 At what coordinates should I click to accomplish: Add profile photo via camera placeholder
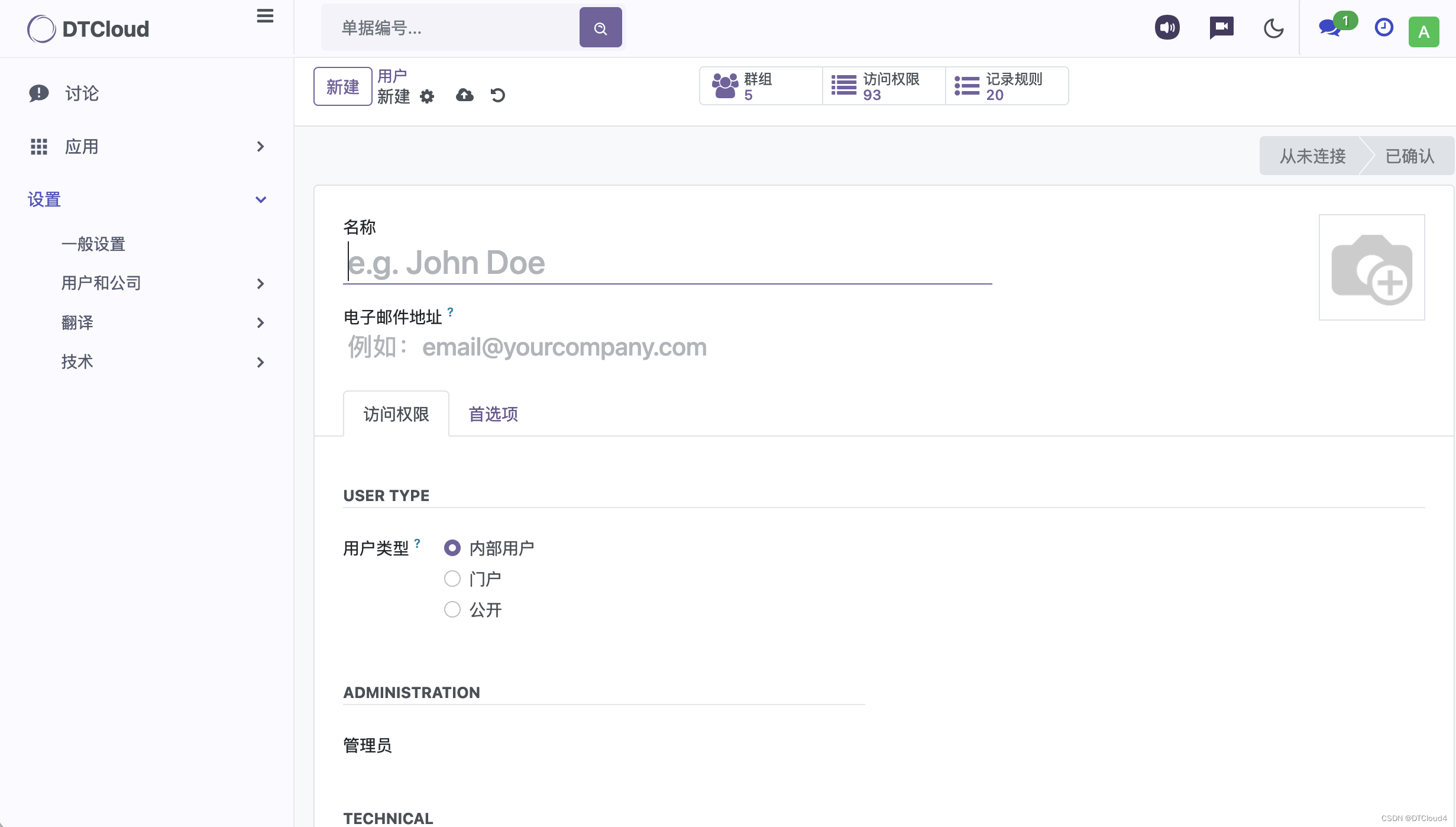pos(1371,268)
